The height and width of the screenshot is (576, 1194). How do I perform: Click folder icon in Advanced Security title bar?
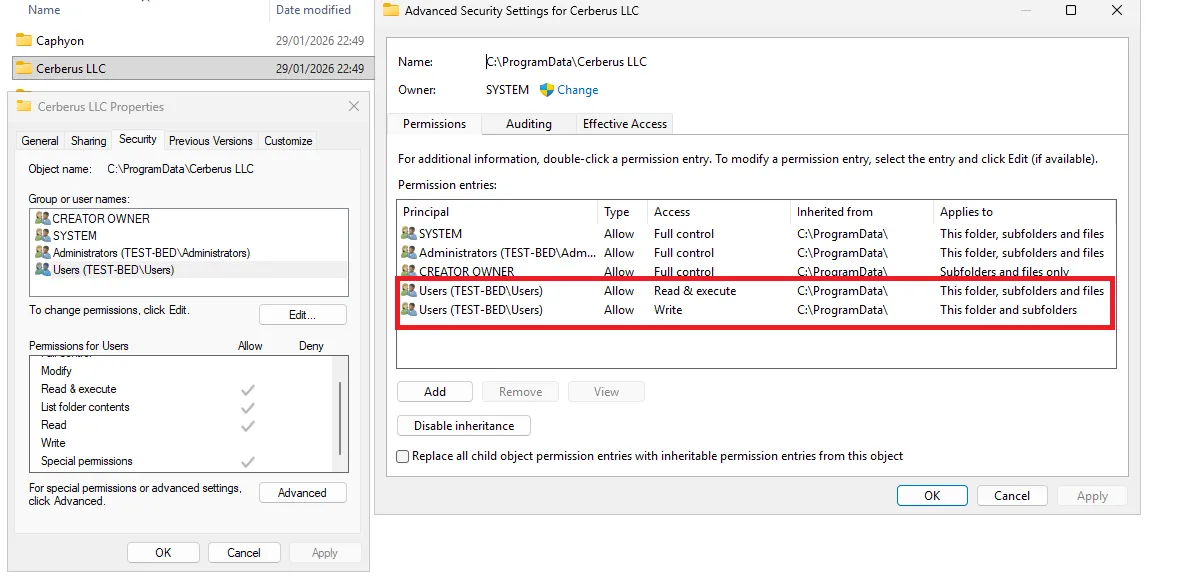388,11
